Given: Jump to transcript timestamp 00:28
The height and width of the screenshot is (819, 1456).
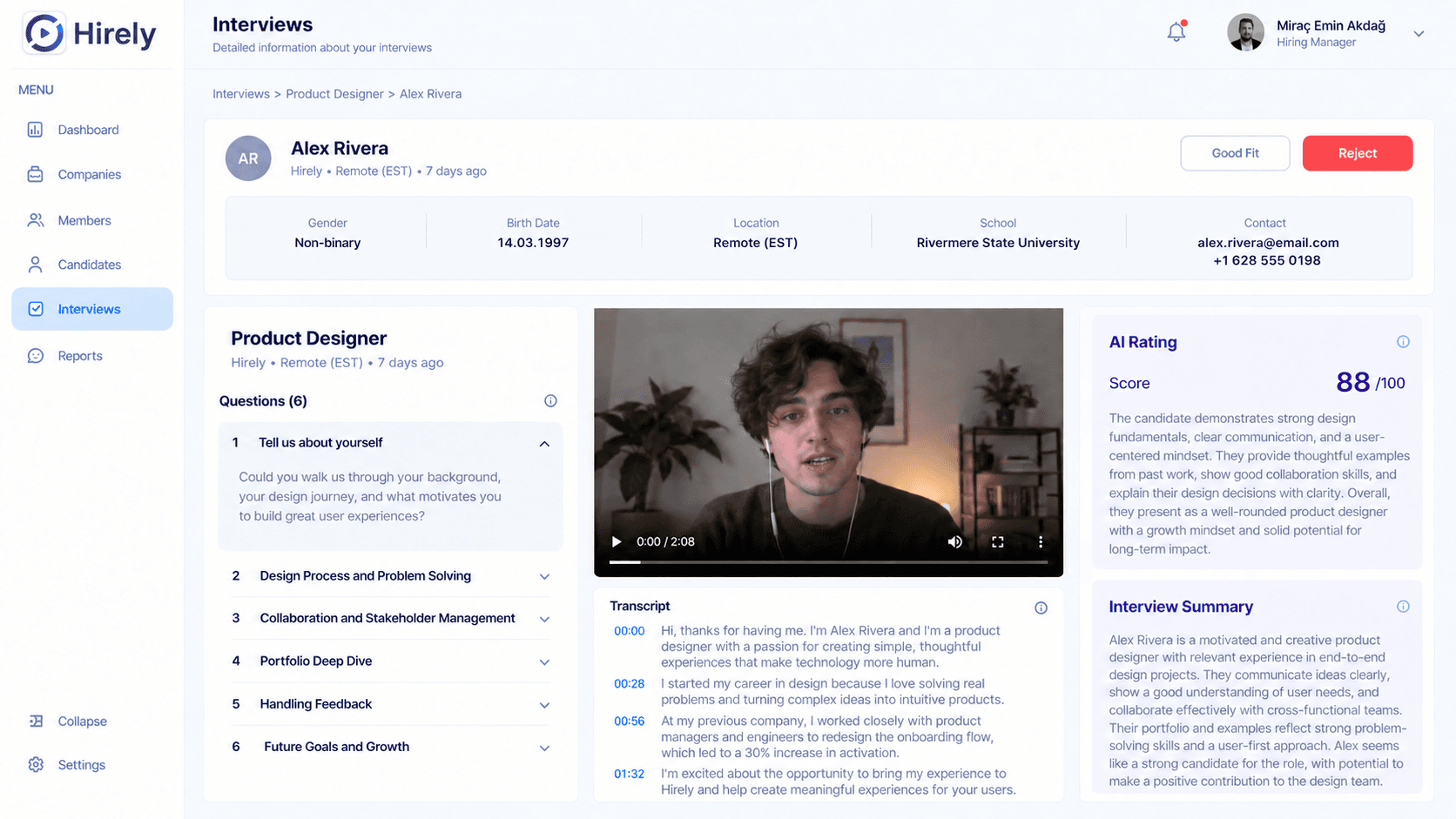Looking at the screenshot, I should (x=629, y=684).
